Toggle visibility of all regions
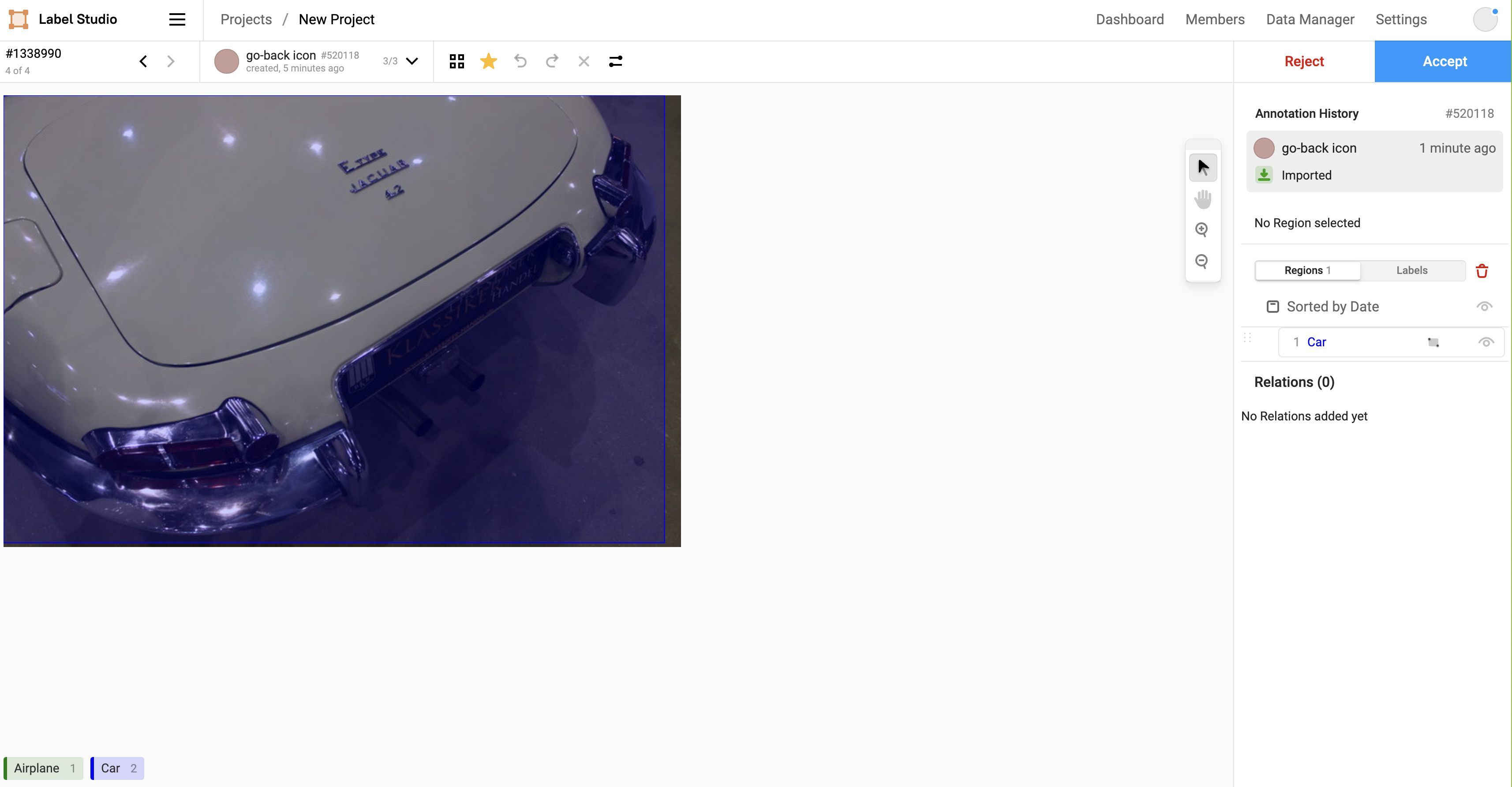The width and height of the screenshot is (1512, 787). coord(1484,306)
